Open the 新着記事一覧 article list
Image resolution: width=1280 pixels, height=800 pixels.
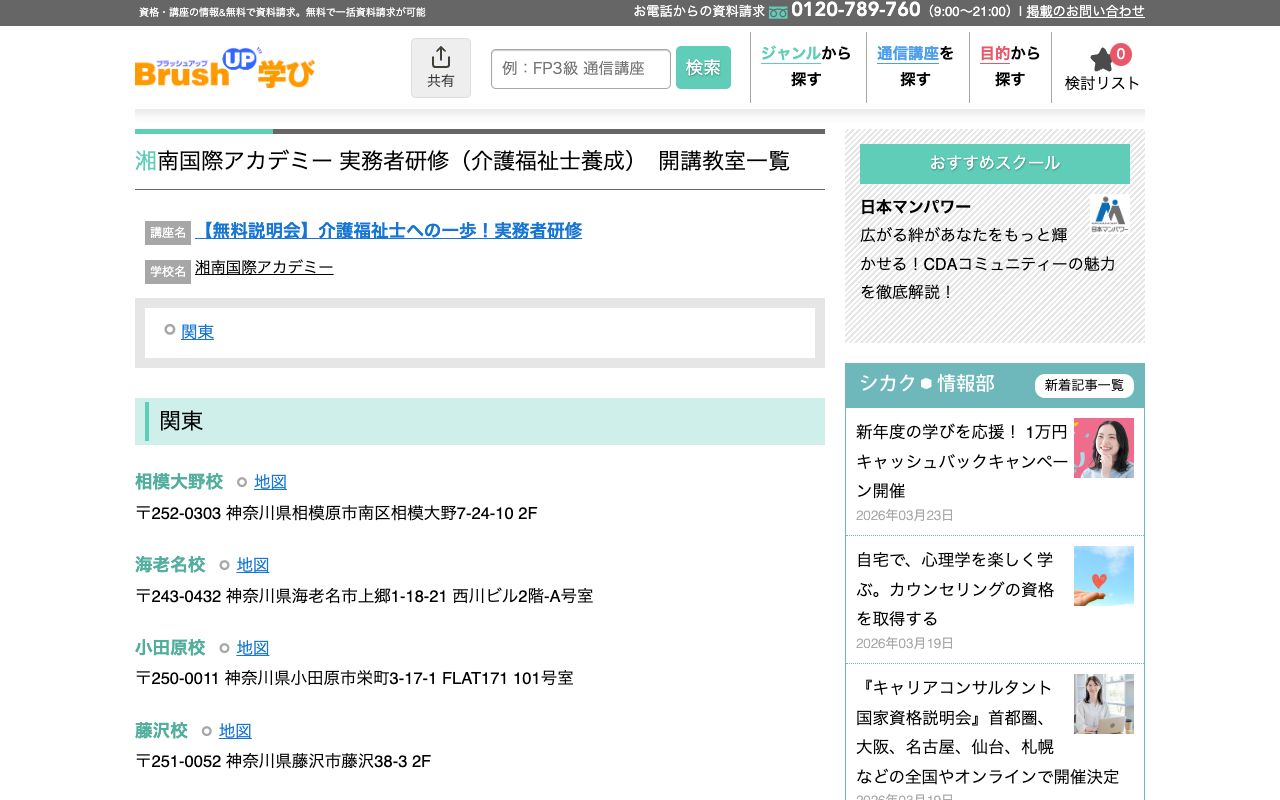pos(1084,386)
